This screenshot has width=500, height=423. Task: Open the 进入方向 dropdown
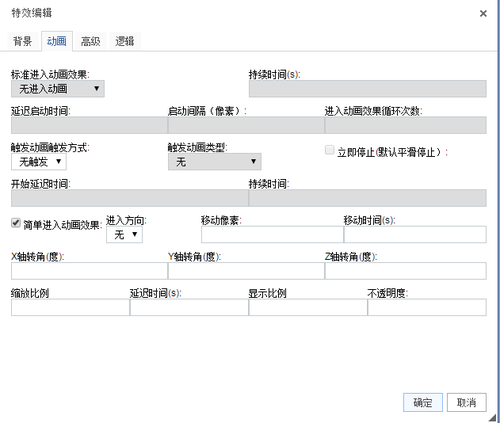click(124, 235)
